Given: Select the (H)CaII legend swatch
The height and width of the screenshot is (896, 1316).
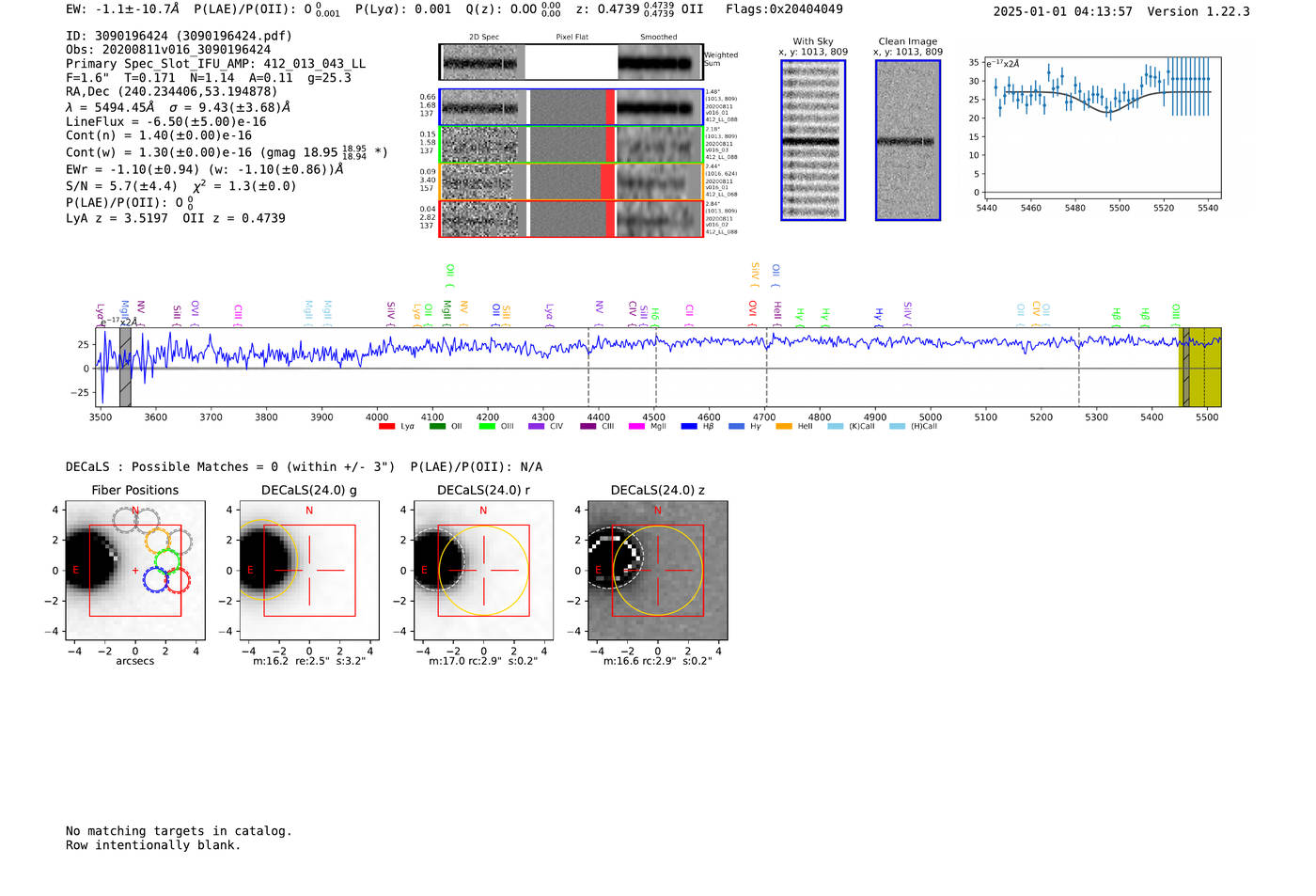Looking at the screenshot, I should pyautogui.click(x=897, y=427).
